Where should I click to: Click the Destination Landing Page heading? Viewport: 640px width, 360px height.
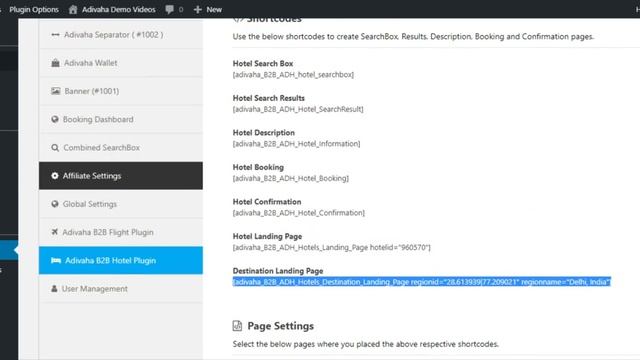click(278, 271)
